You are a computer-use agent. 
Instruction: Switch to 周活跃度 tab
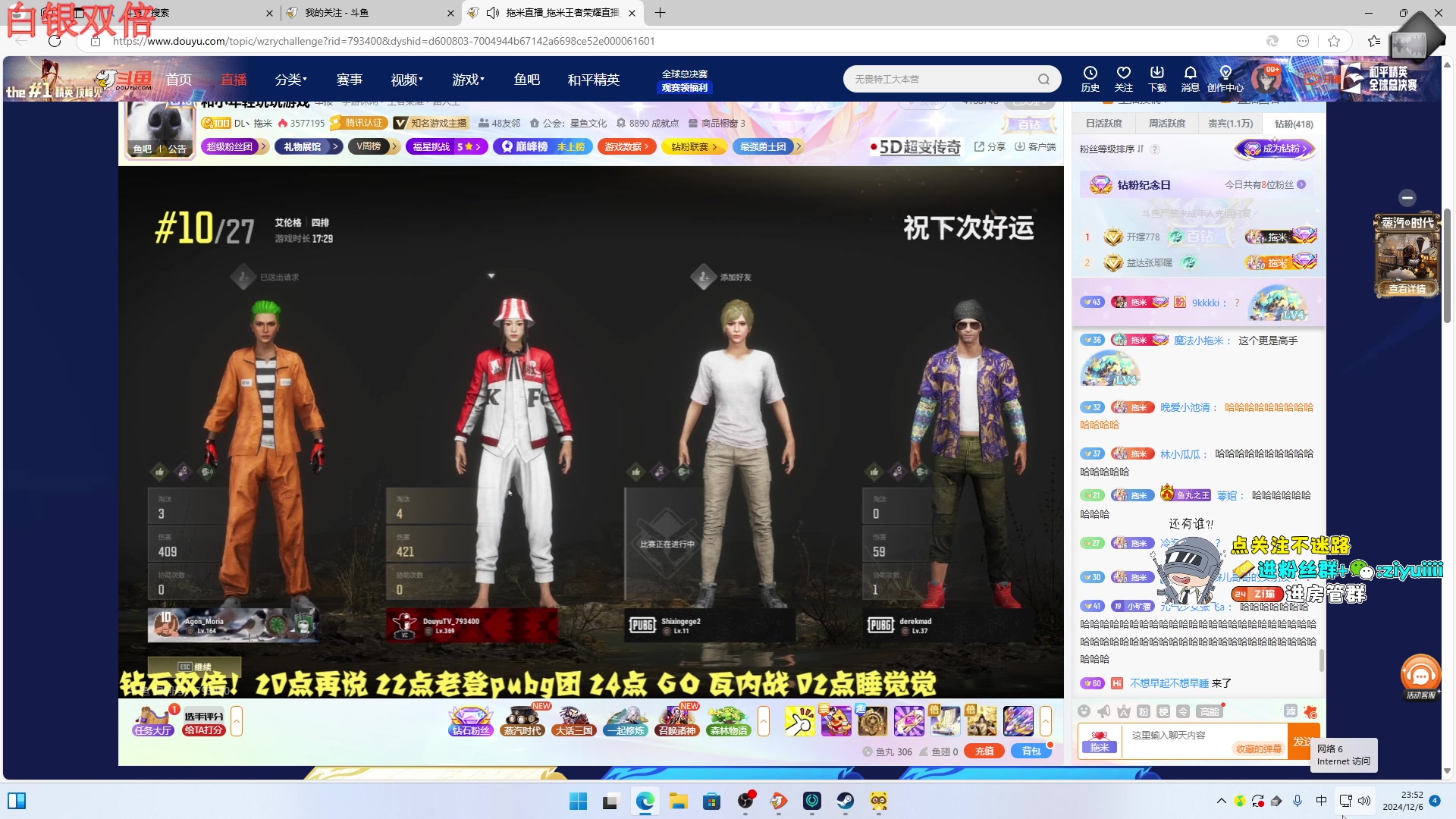tap(1167, 123)
